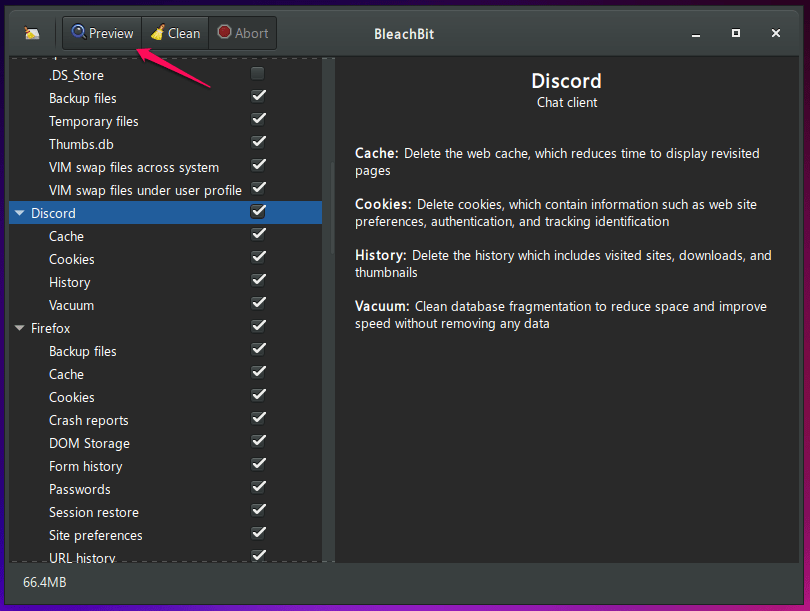Toggle Discord Vacuum checkbox
Screen dimensions: 810x611
click(258, 304)
